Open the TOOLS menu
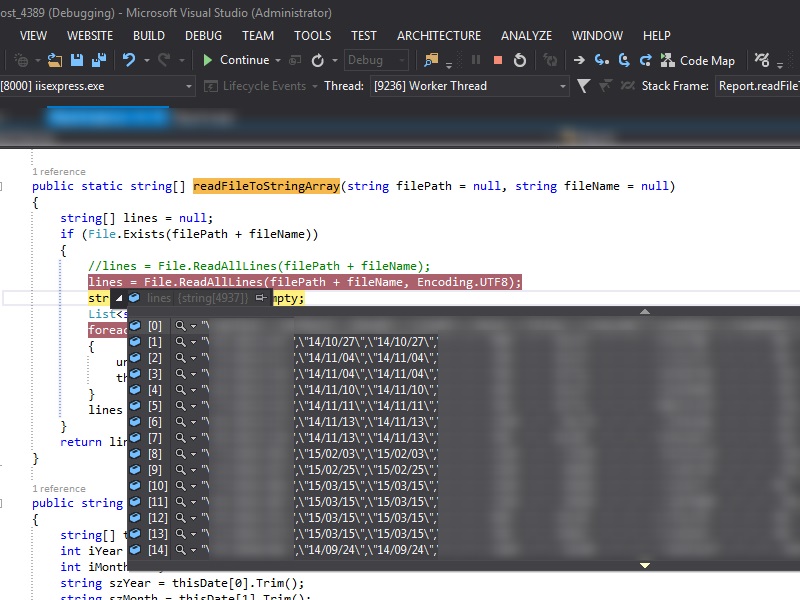This screenshot has width=800, height=600. pos(312,36)
